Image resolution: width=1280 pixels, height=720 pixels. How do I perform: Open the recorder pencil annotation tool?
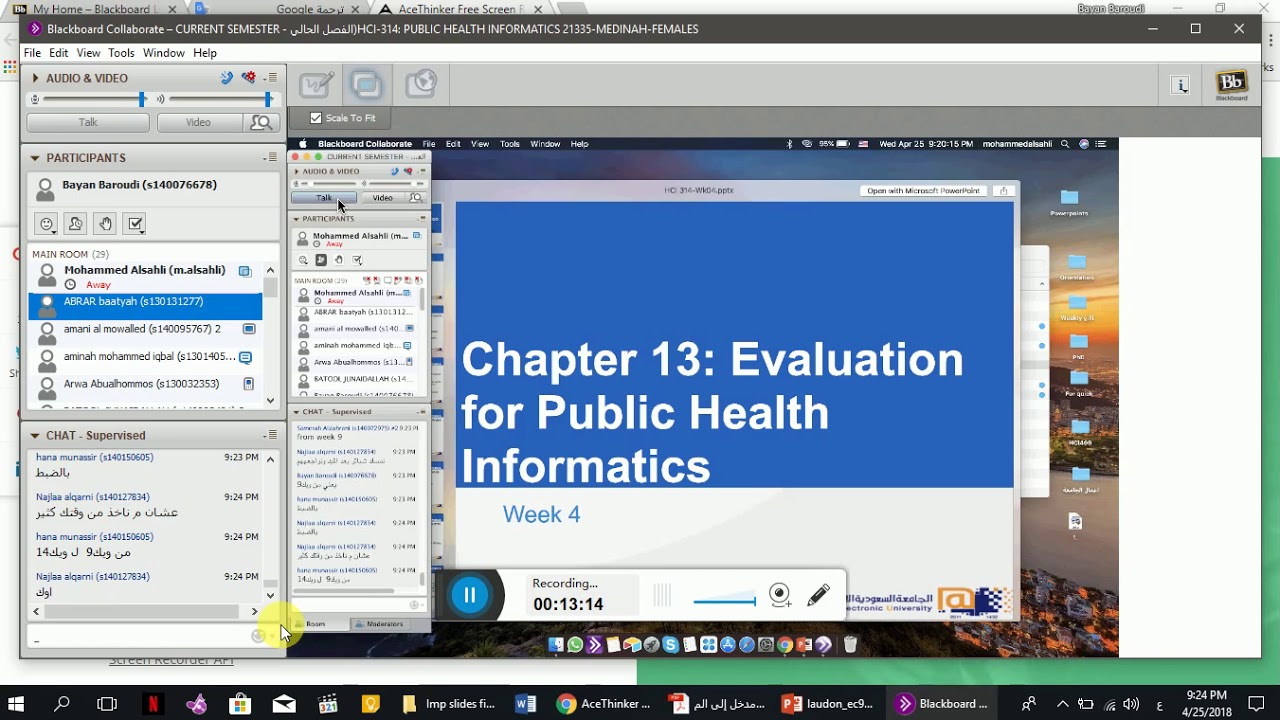tap(818, 596)
